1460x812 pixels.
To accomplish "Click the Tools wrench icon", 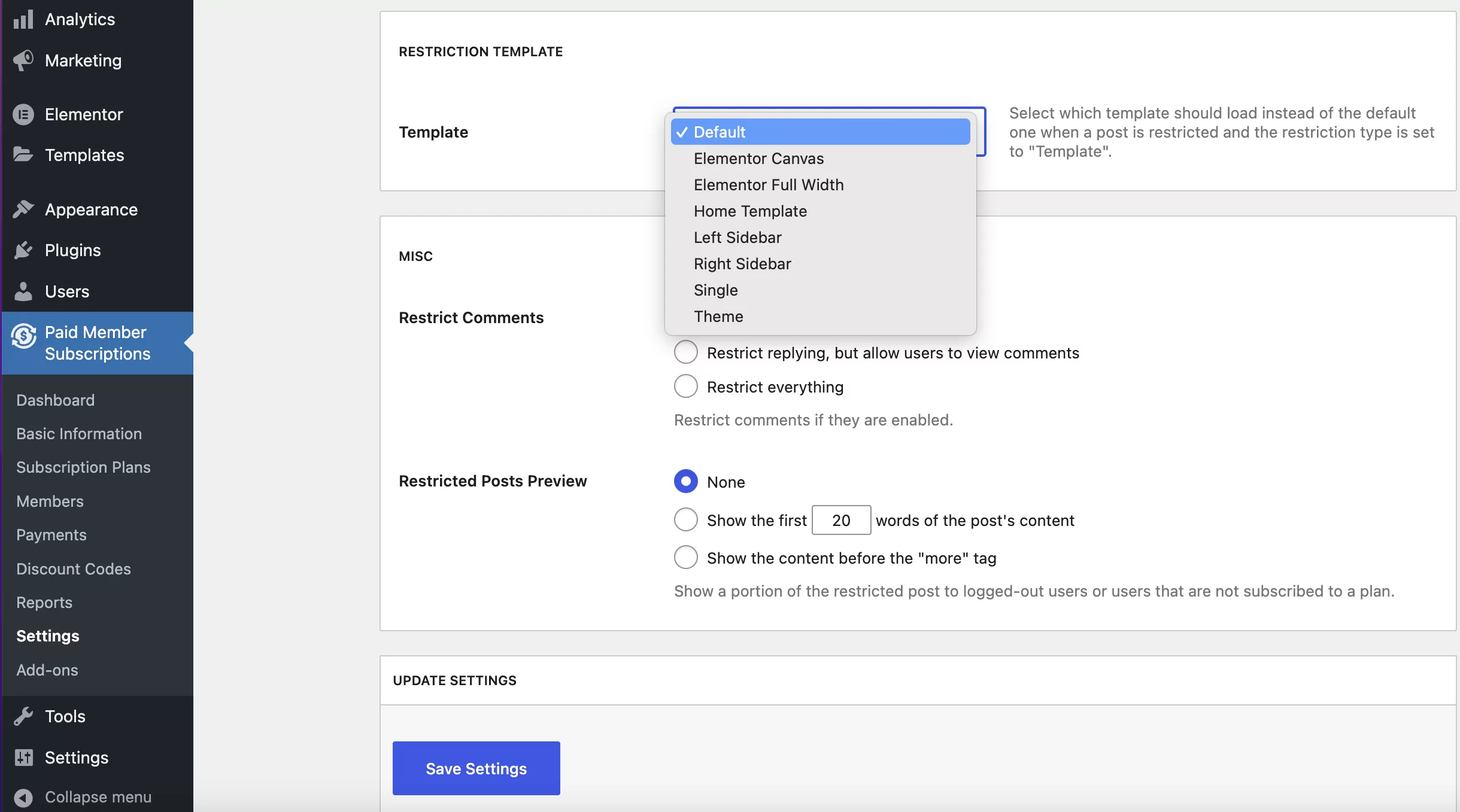I will pos(23,716).
